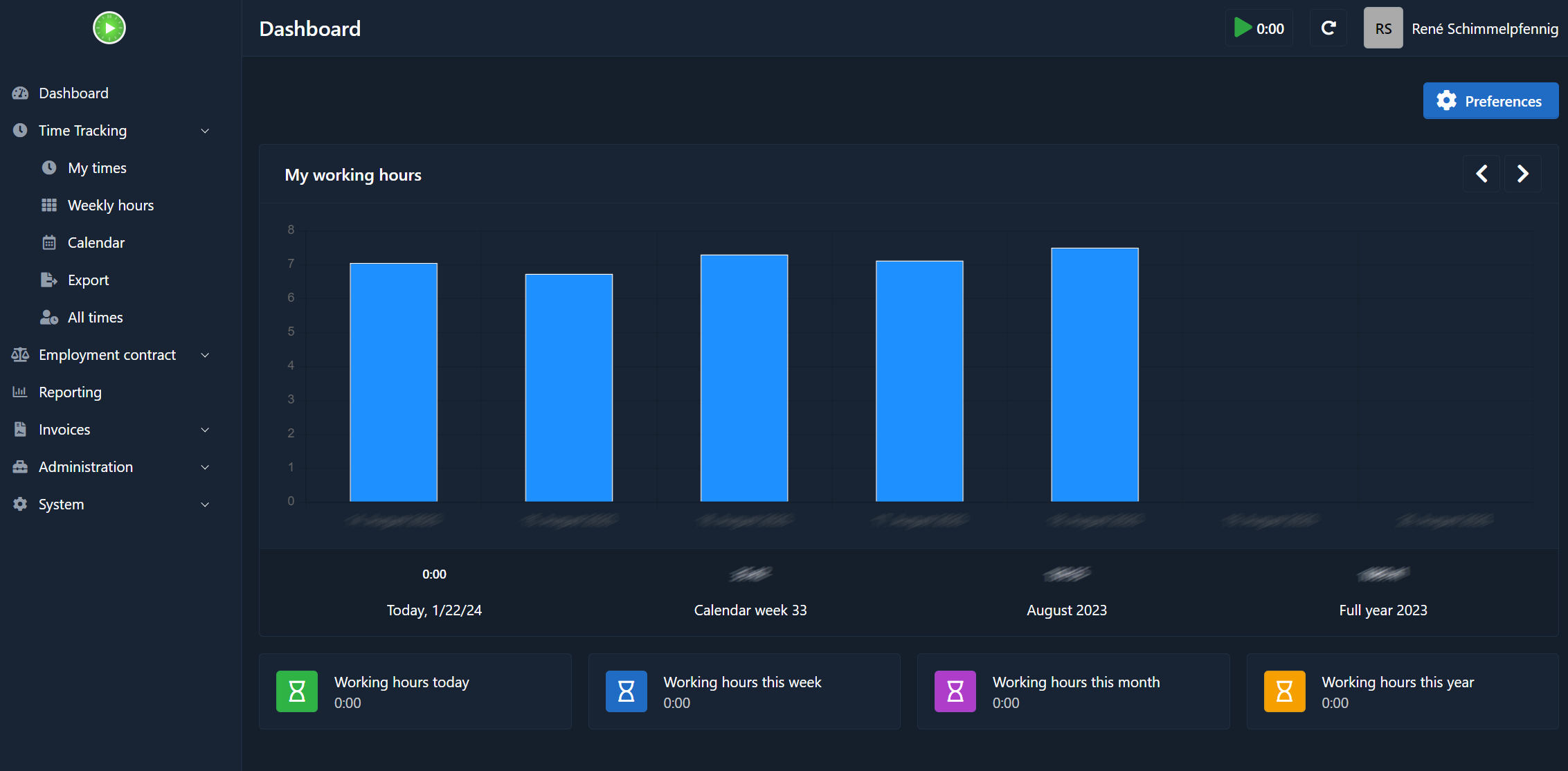Show previous week with left chevron

click(1481, 174)
